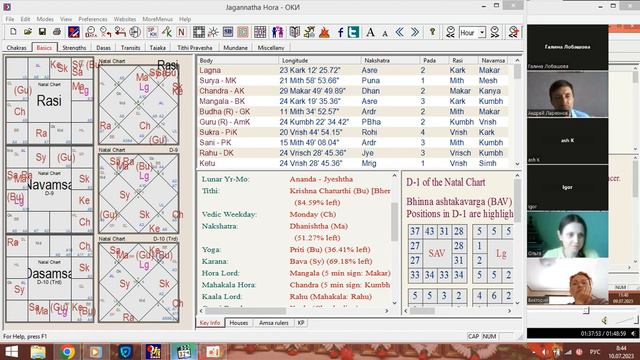Step time forward with the icon right of Hour
This screenshot has height=360, width=640.
click(495, 32)
